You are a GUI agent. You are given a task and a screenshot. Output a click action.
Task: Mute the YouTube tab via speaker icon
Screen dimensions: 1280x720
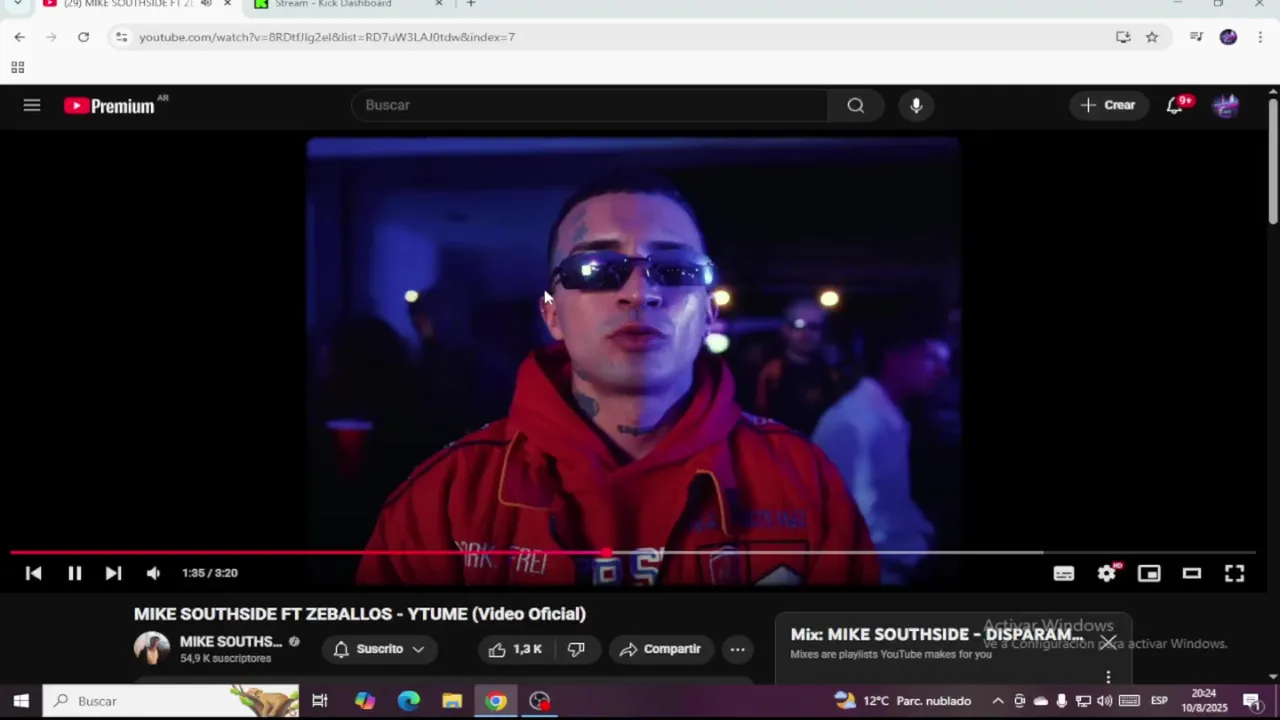pyautogui.click(x=206, y=4)
